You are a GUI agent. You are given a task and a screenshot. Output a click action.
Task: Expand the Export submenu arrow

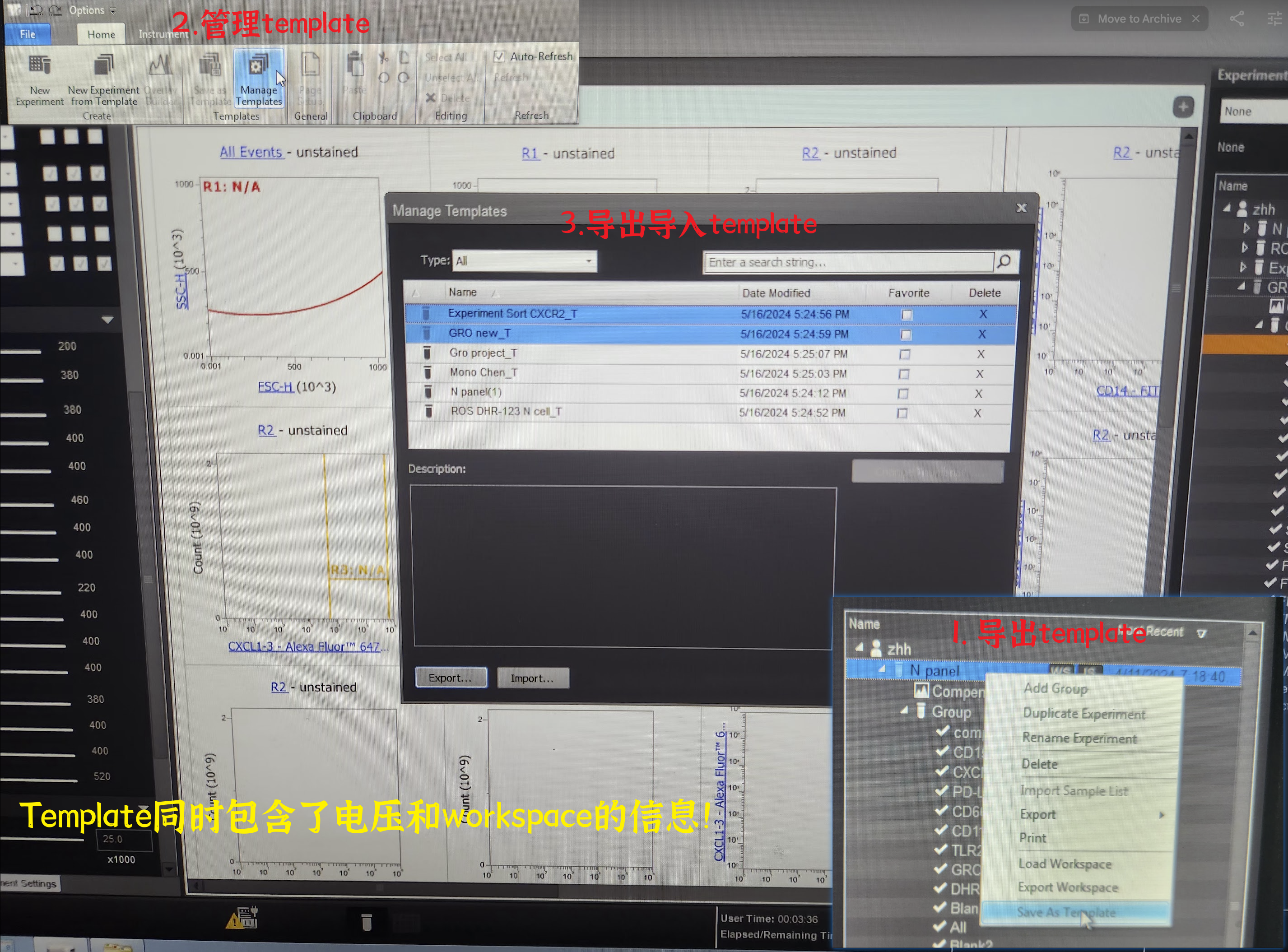tap(1162, 815)
